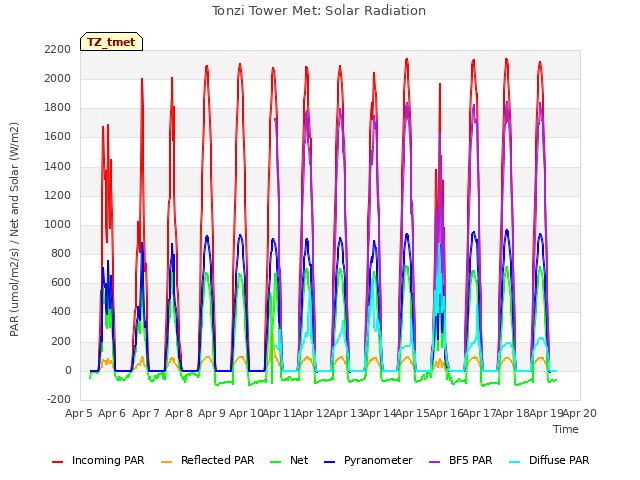
Task: Click the -200 y-axis tick label
Action: point(59,399)
